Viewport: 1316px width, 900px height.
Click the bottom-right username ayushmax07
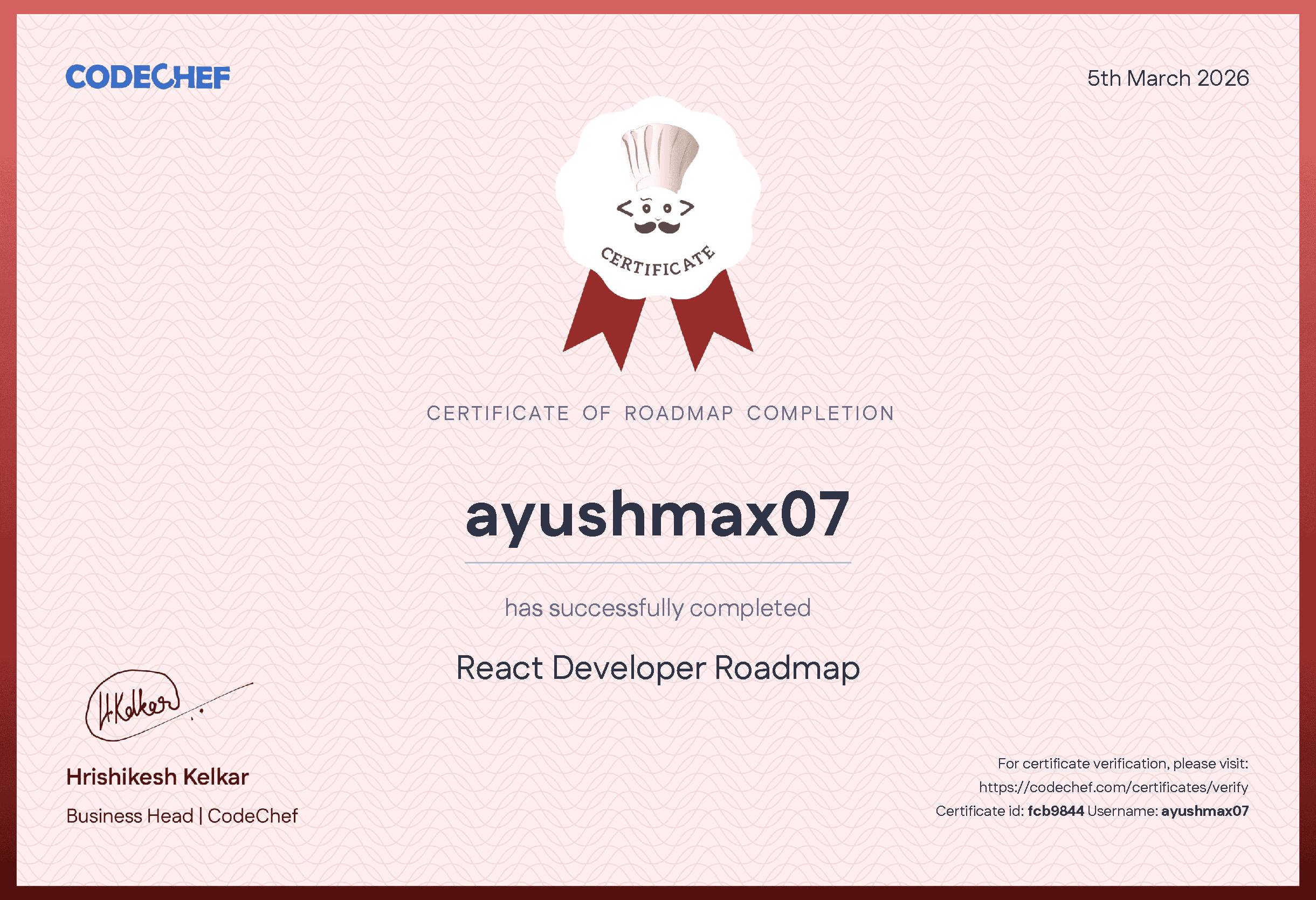click(1205, 811)
